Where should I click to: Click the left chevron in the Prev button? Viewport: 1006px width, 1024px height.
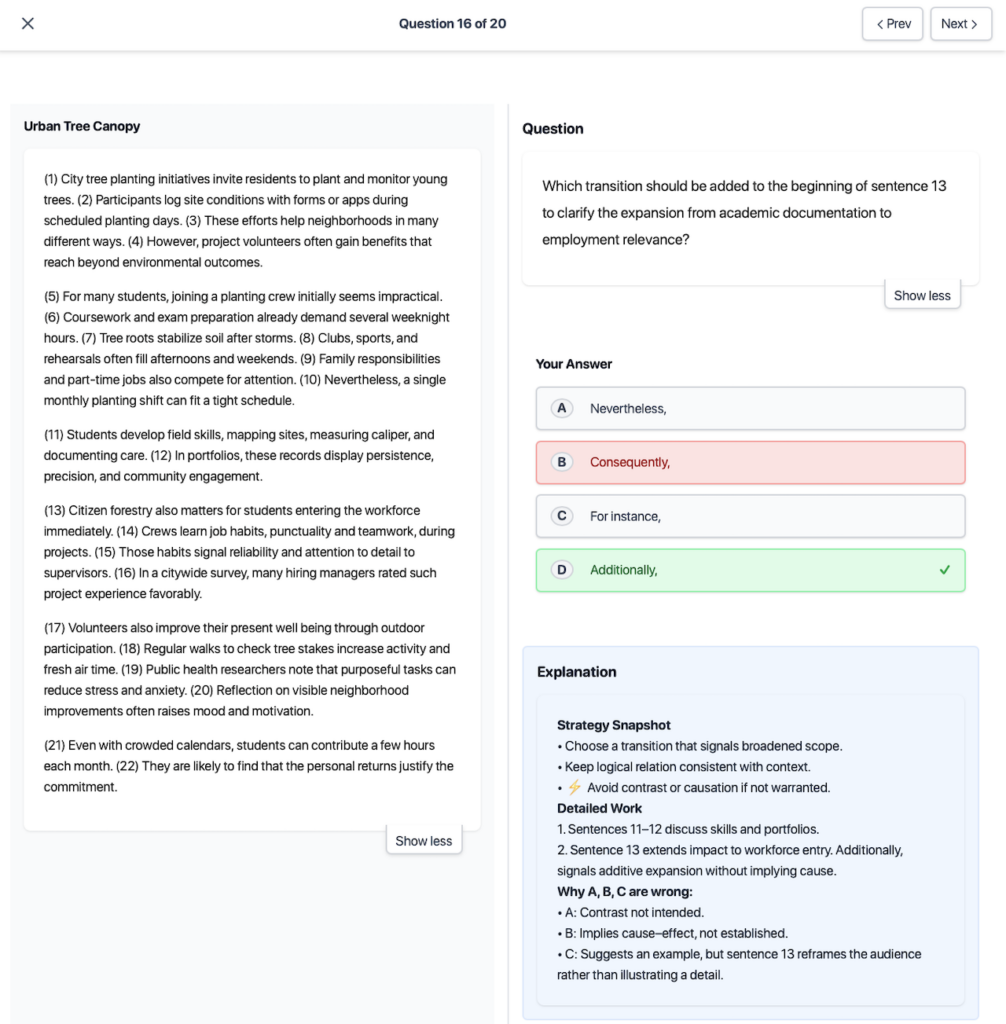[x=879, y=24]
